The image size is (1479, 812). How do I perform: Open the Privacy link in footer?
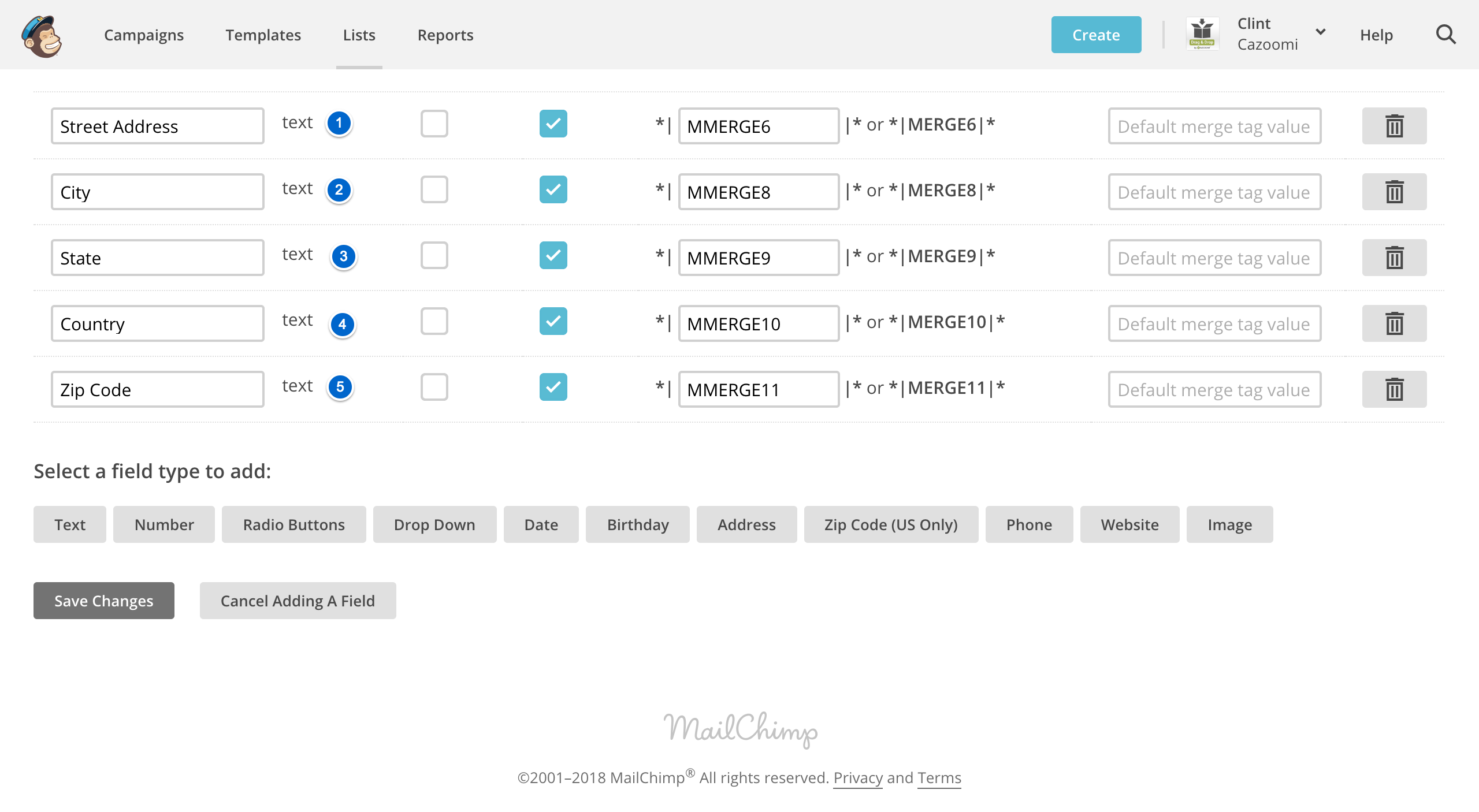858,778
